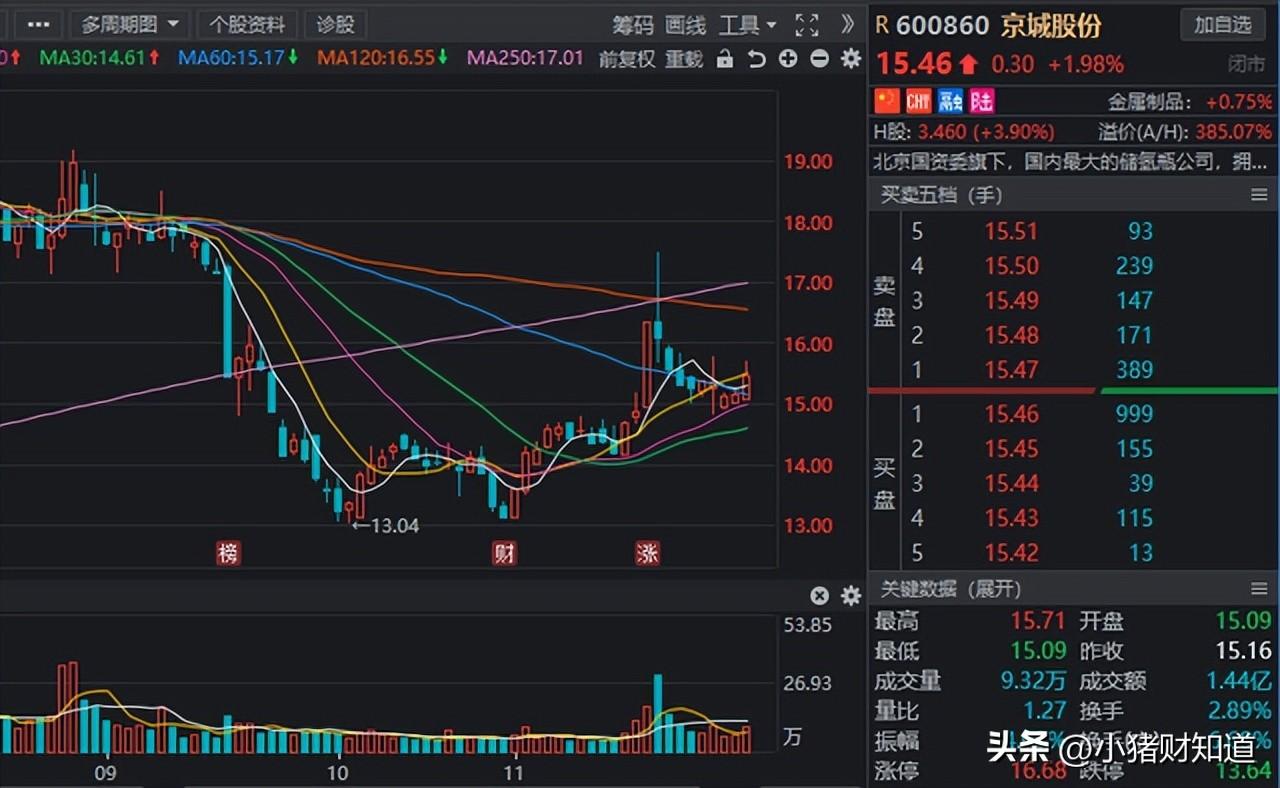Click the lock icon beside 重载

coord(726,59)
